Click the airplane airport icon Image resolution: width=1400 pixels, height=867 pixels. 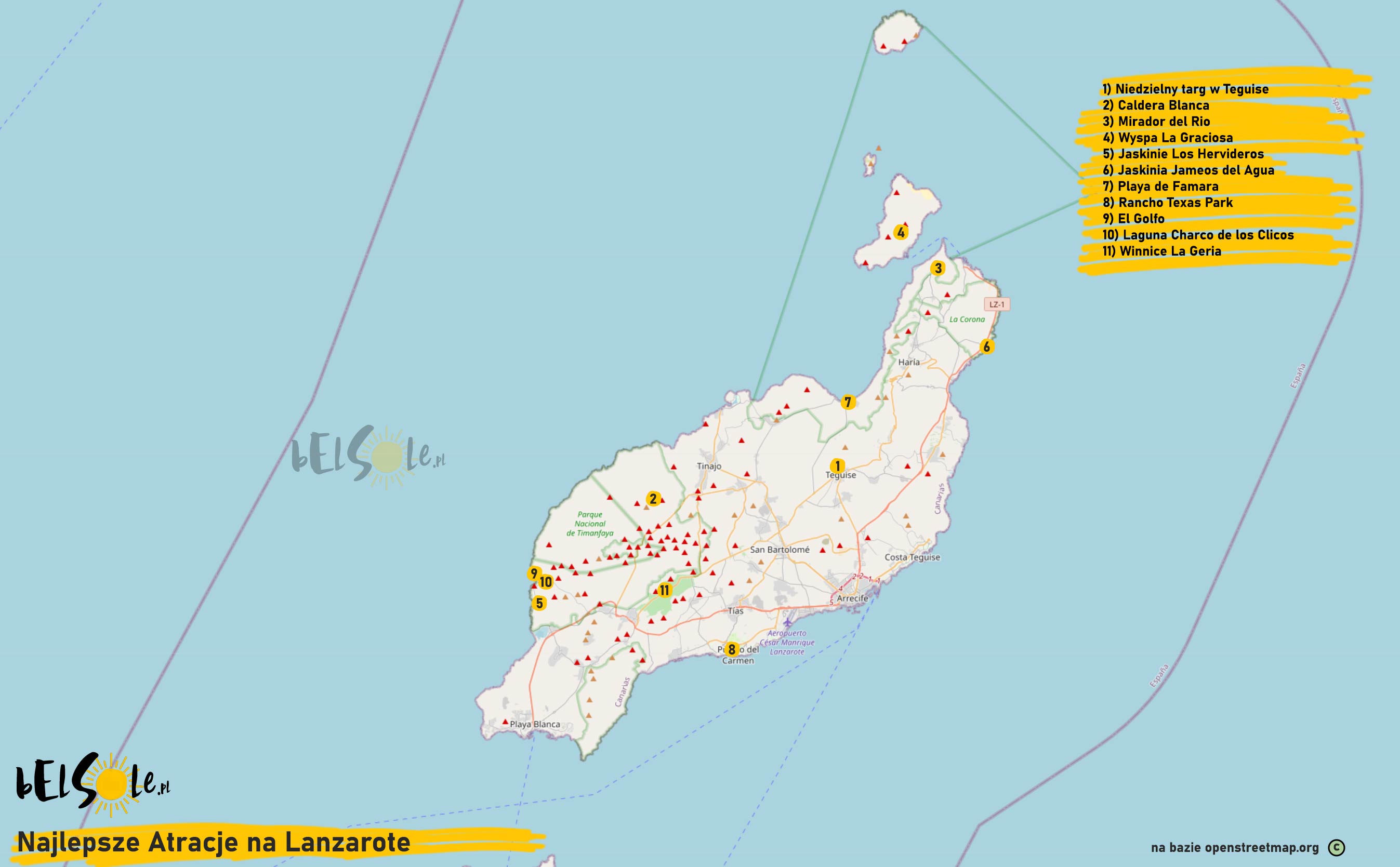coord(788,622)
